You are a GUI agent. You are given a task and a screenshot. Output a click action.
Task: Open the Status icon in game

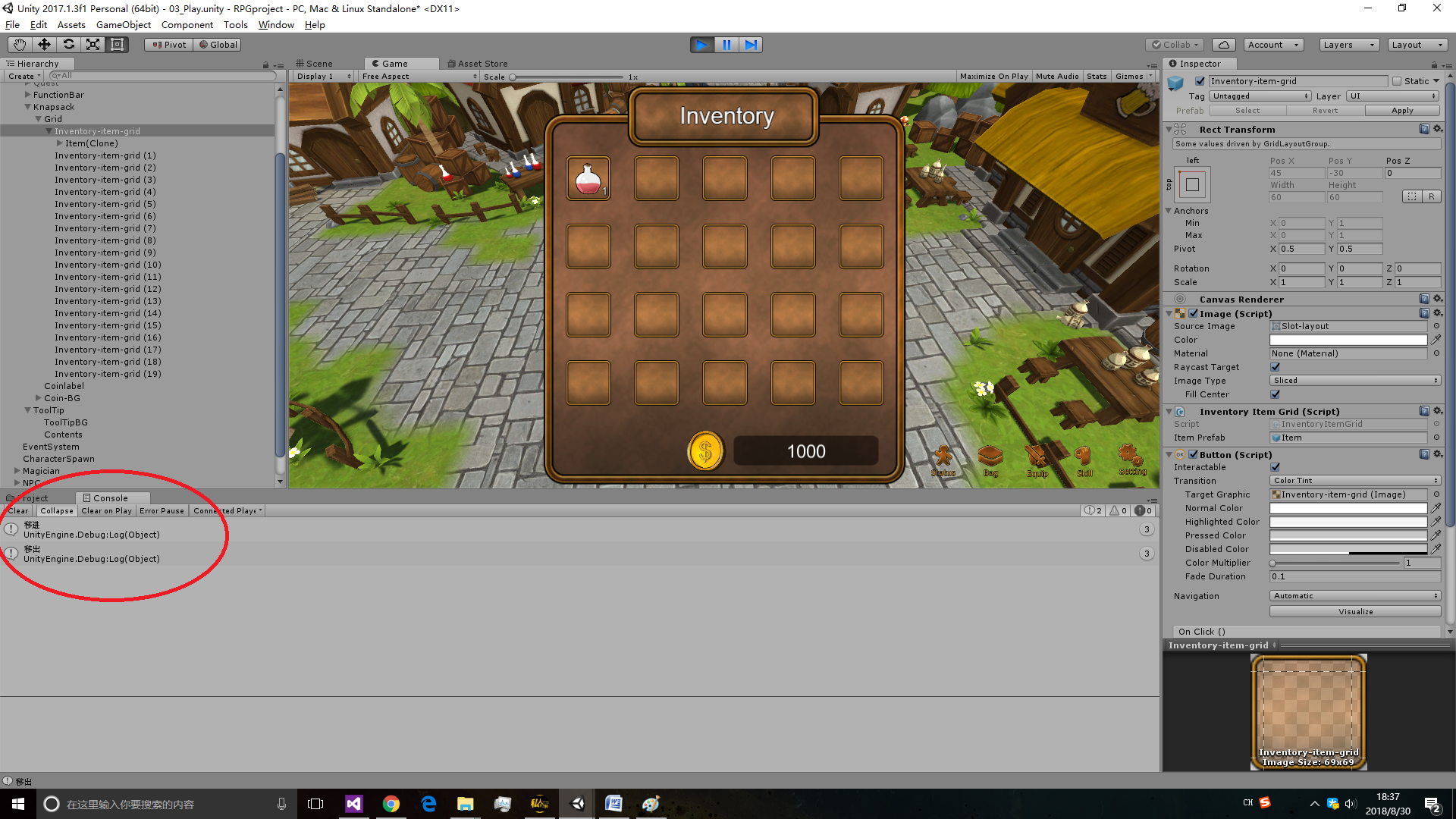click(943, 460)
